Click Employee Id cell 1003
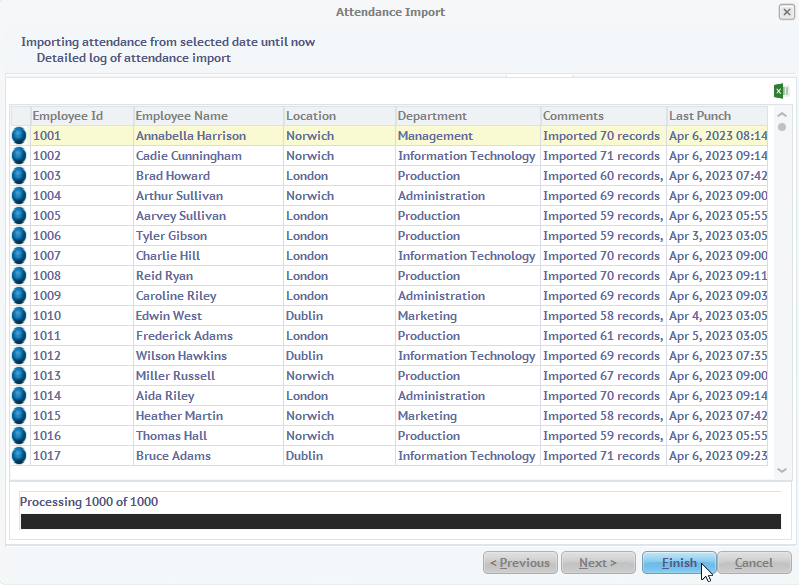 pos(82,176)
